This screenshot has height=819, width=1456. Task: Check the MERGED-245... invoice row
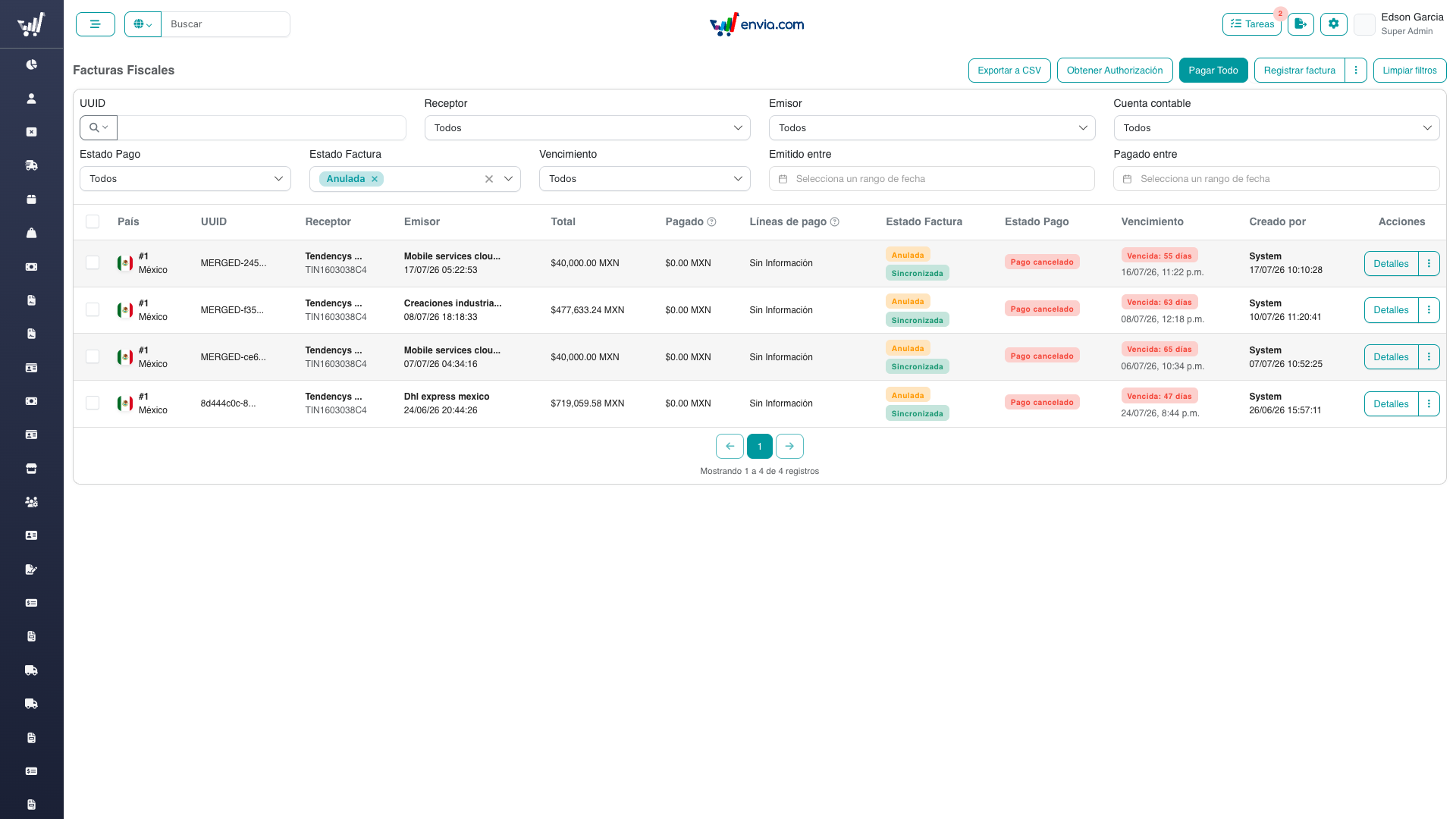click(x=93, y=262)
